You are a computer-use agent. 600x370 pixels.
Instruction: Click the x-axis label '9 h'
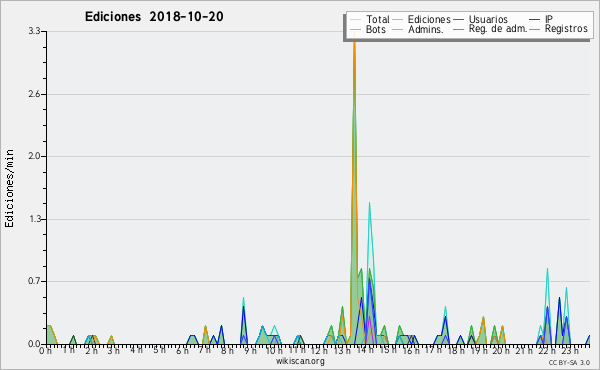[250, 351]
